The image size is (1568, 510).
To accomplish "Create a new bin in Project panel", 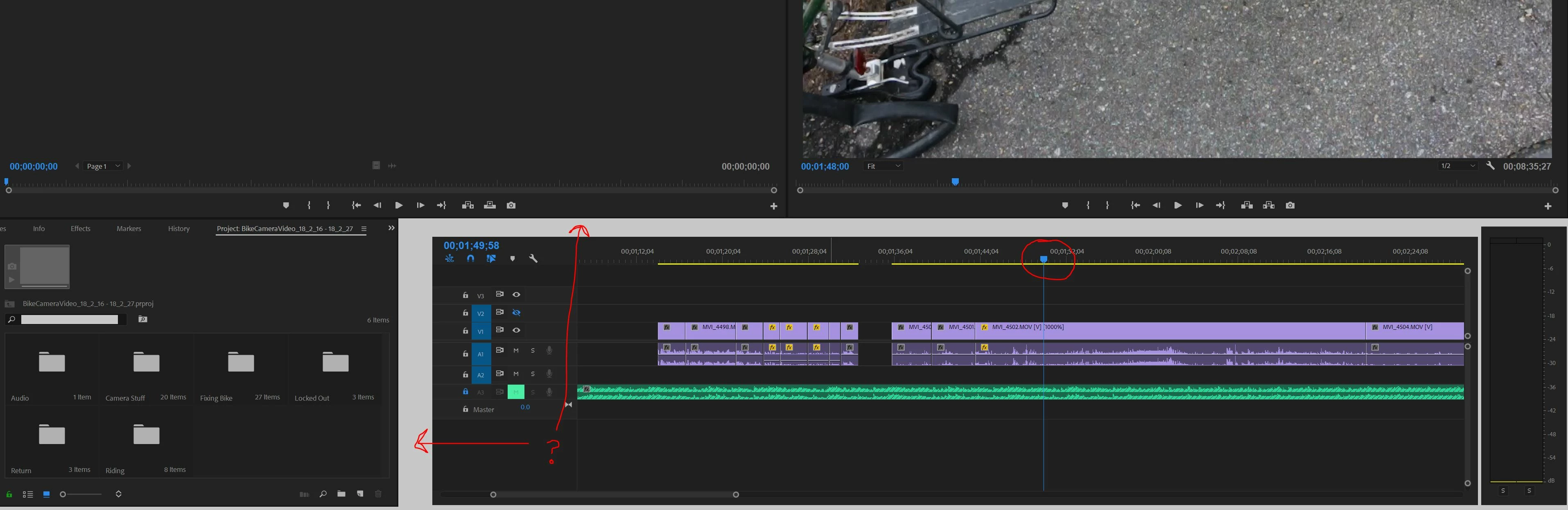I will click(x=341, y=494).
